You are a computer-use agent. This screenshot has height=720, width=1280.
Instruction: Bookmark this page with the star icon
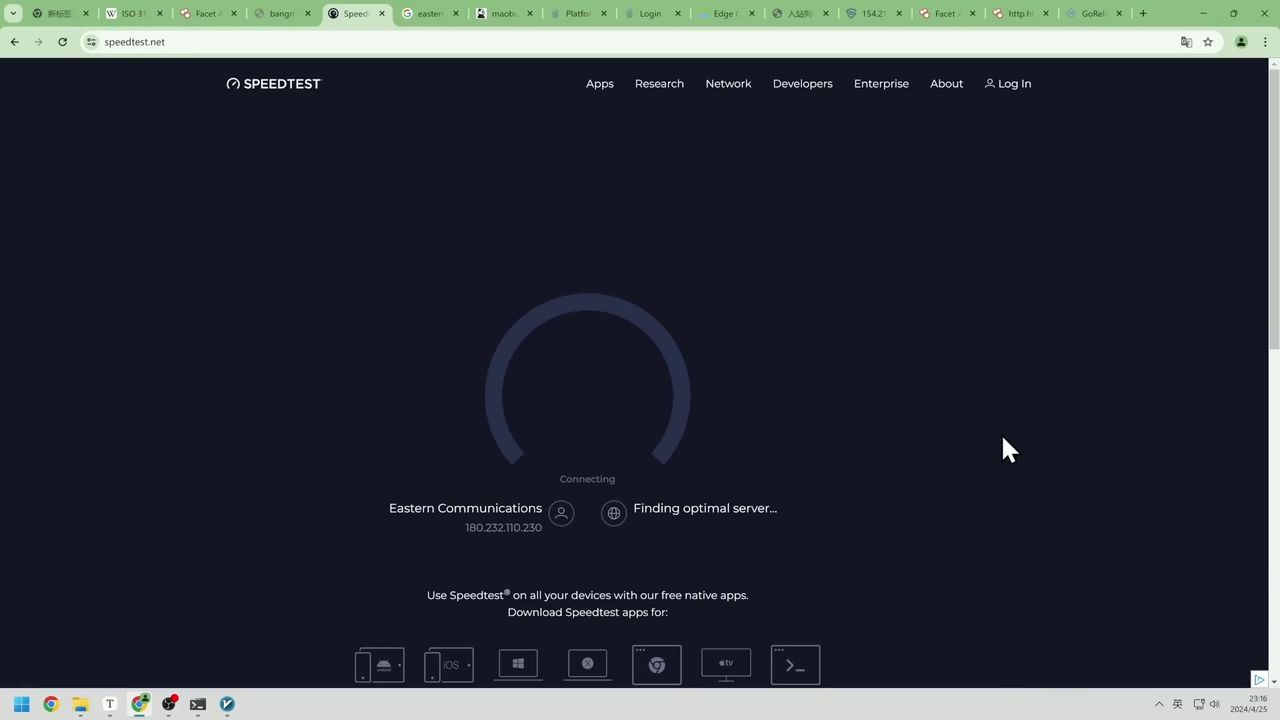coord(1208,42)
